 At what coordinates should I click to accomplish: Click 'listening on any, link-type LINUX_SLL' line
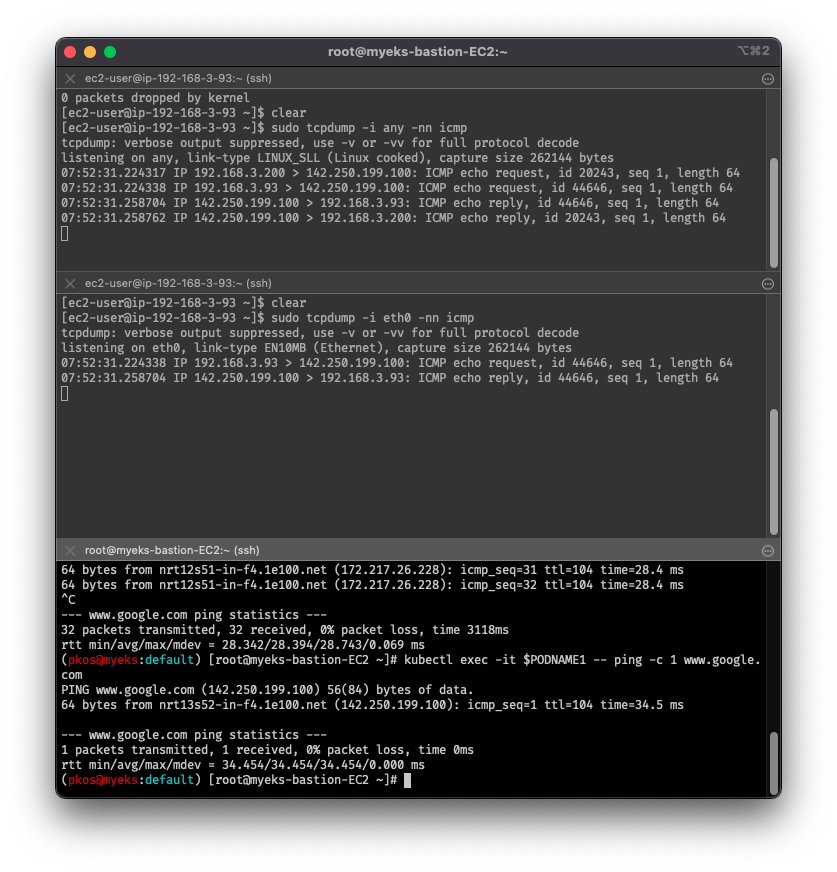tap(337, 158)
